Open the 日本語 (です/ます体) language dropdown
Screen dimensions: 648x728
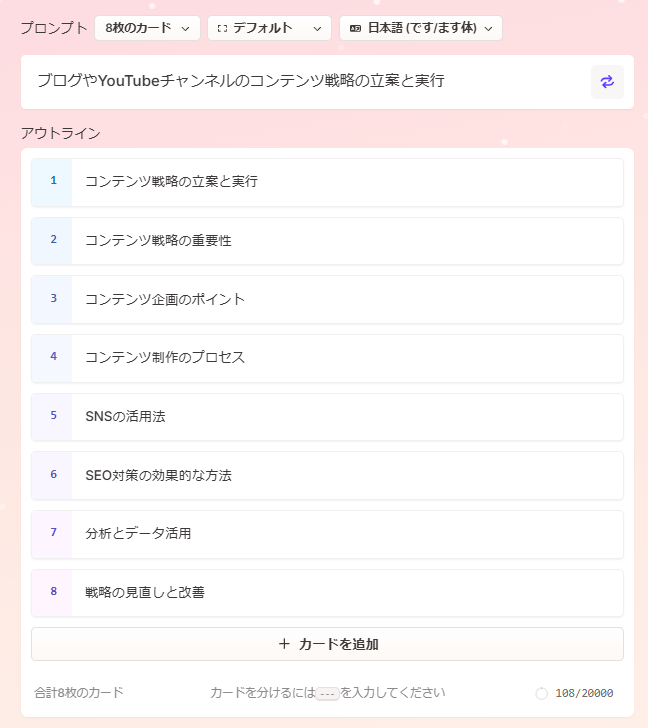(421, 28)
